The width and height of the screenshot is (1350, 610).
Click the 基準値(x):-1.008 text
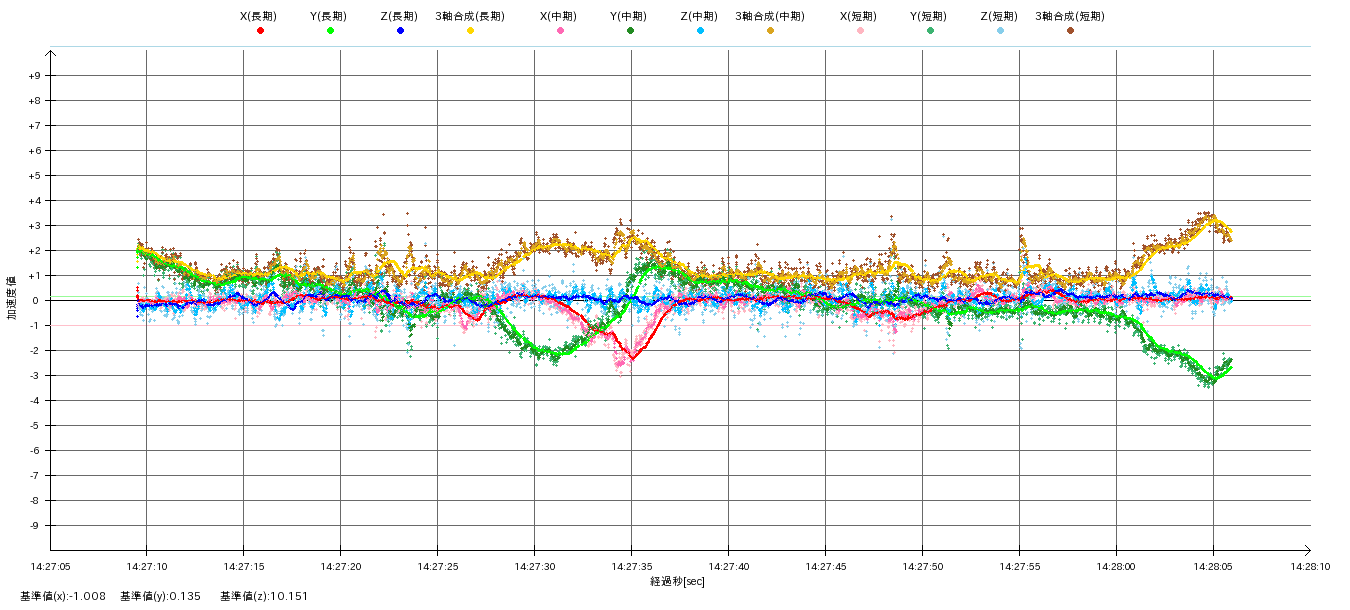(x=62, y=597)
